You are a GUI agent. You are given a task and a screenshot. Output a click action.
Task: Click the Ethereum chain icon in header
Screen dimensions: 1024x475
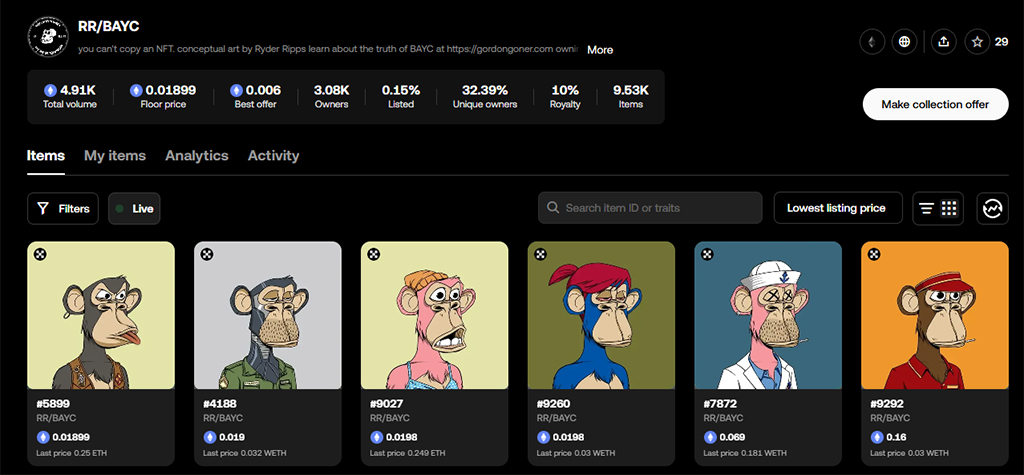coord(873,42)
